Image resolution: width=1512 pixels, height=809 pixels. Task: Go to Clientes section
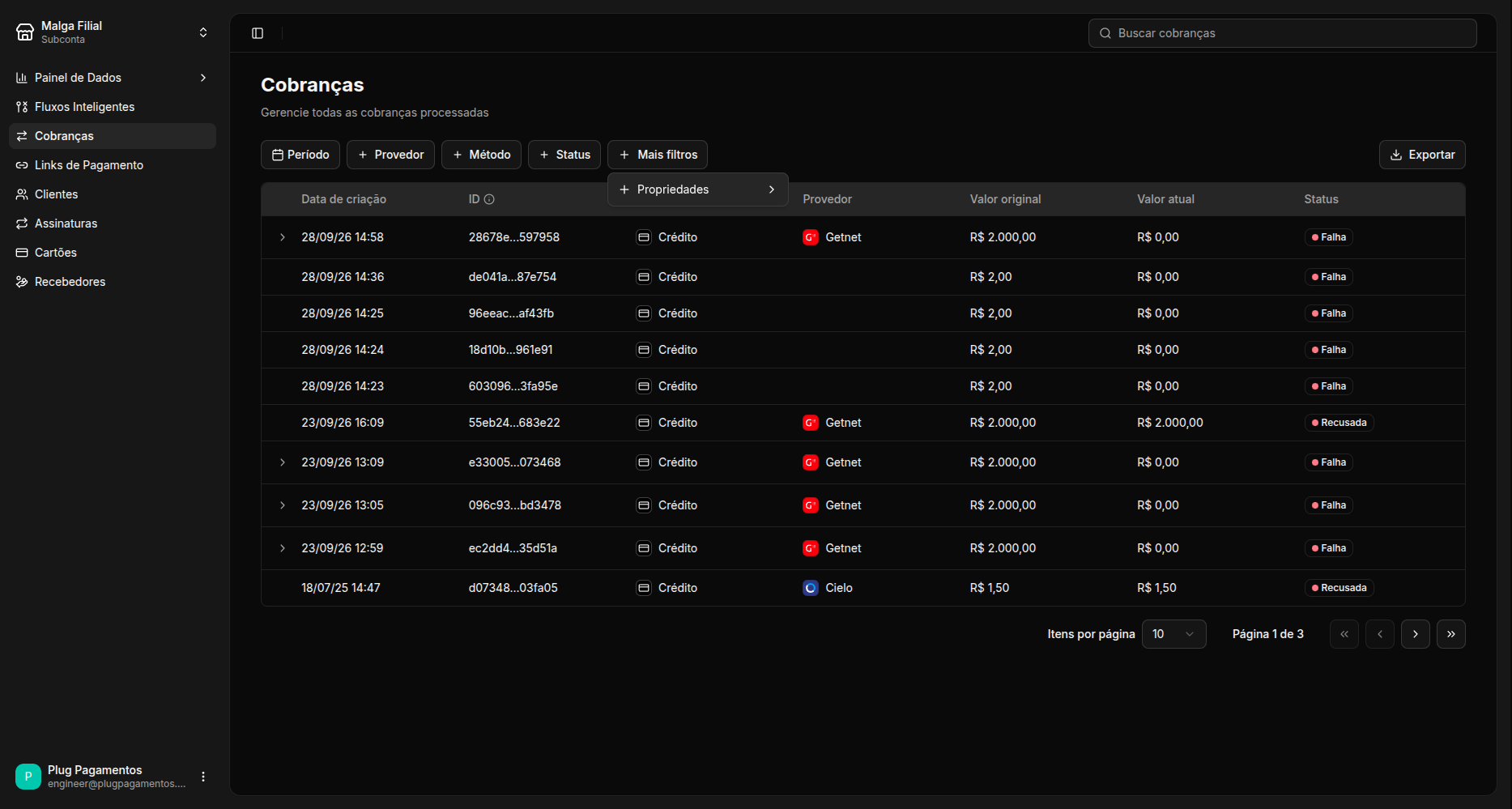pos(113,194)
